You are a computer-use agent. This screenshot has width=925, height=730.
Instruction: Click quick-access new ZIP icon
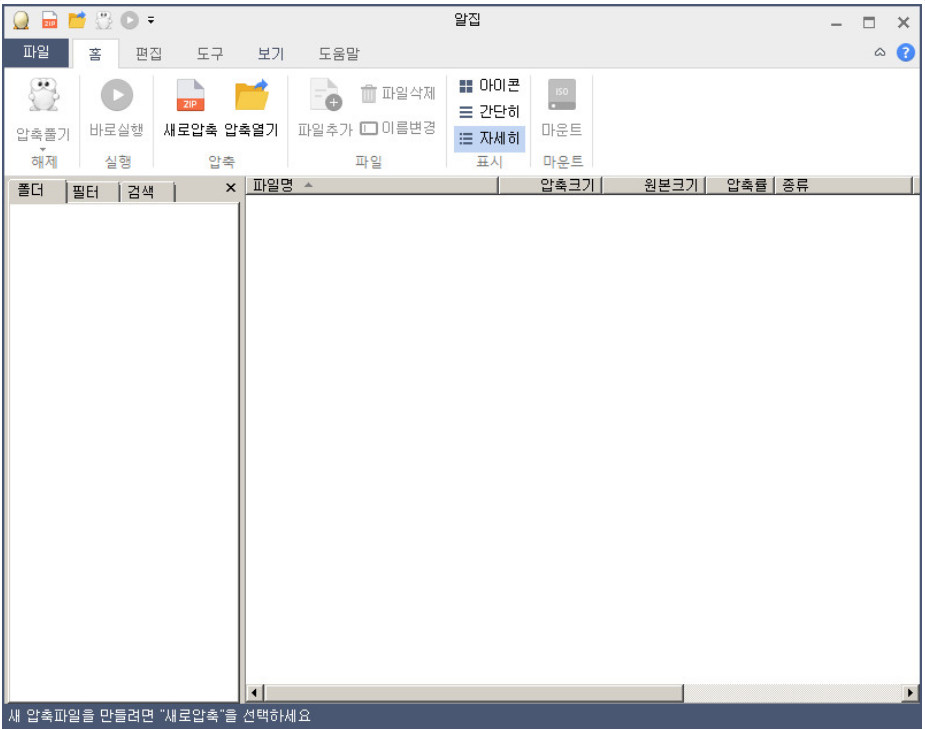[50, 21]
